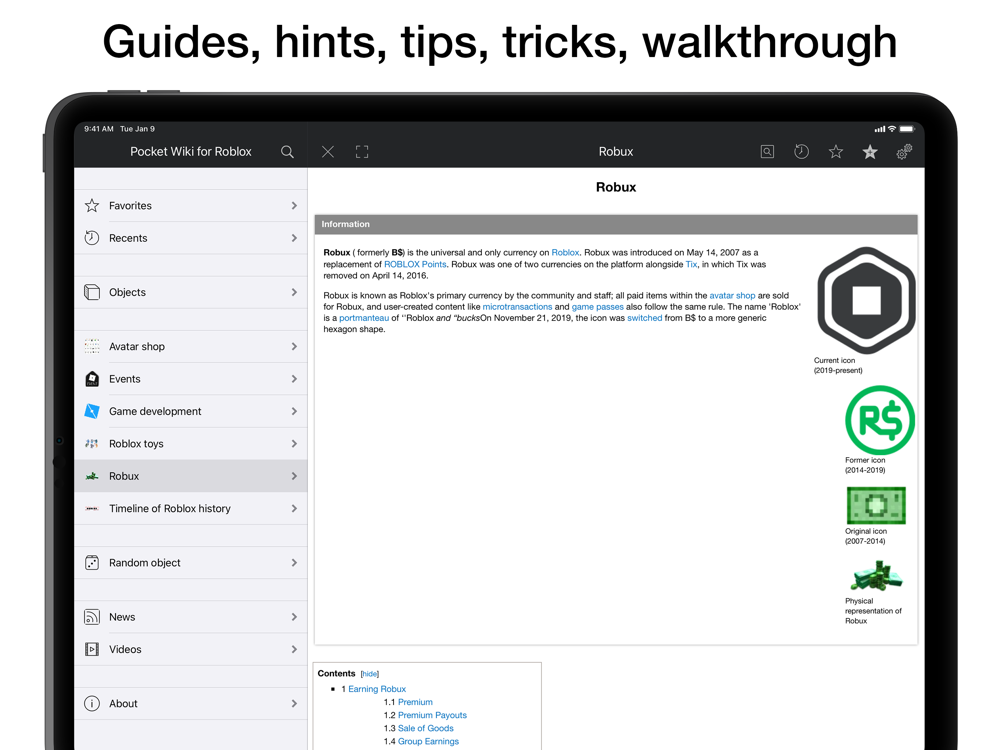The height and width of the screenshot is (750, 1000).
Task: Expand Timeline of Roblox history chevron
Action: coord(294,508)
